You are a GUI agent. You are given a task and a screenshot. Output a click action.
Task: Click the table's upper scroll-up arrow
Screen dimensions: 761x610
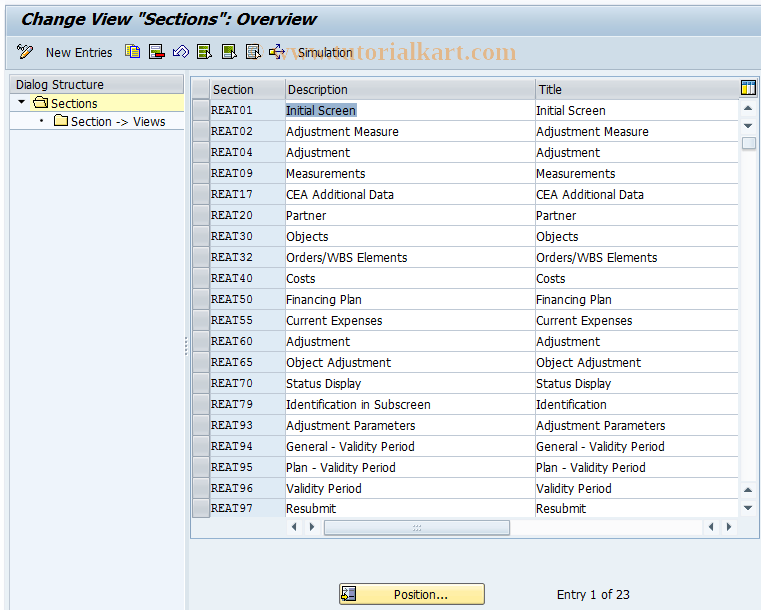click(x=748, y=108)
